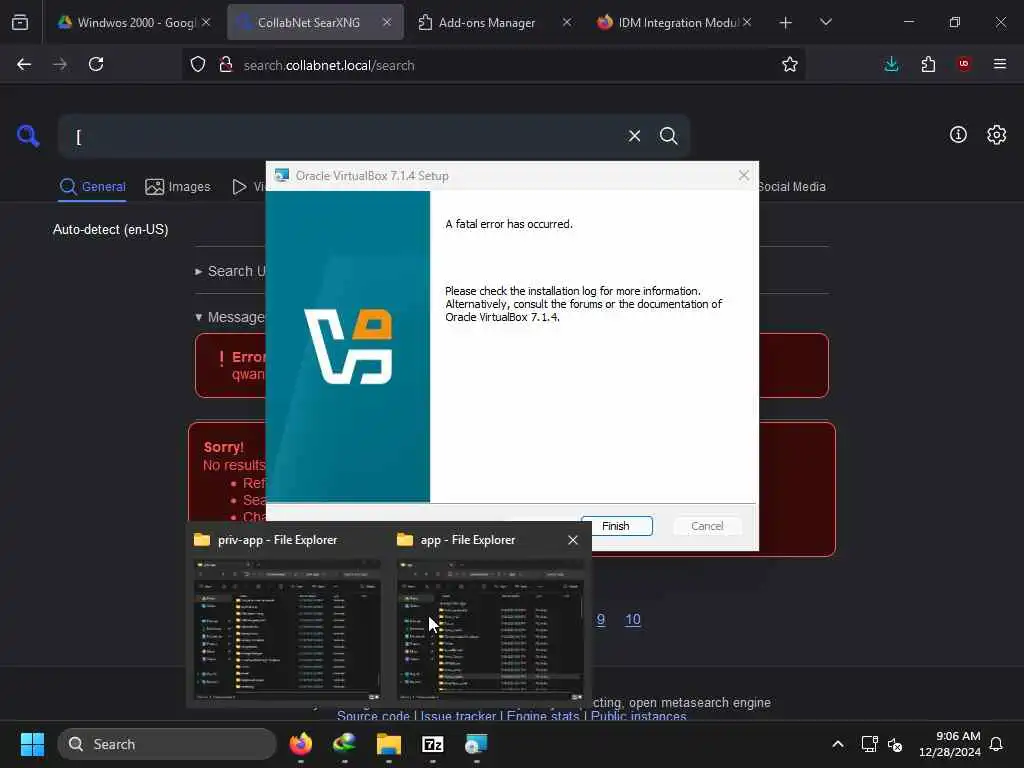The image size is (1024, 768).
Task: Open the VirtualBox installer taskbar icon
Action: click(x=476, y=744)
